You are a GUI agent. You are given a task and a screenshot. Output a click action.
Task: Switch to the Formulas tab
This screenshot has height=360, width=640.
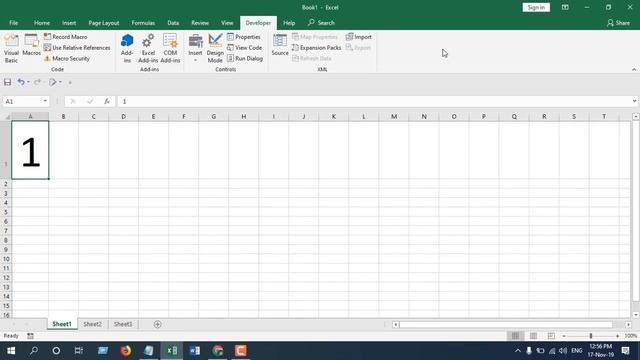tap(143, 23)
